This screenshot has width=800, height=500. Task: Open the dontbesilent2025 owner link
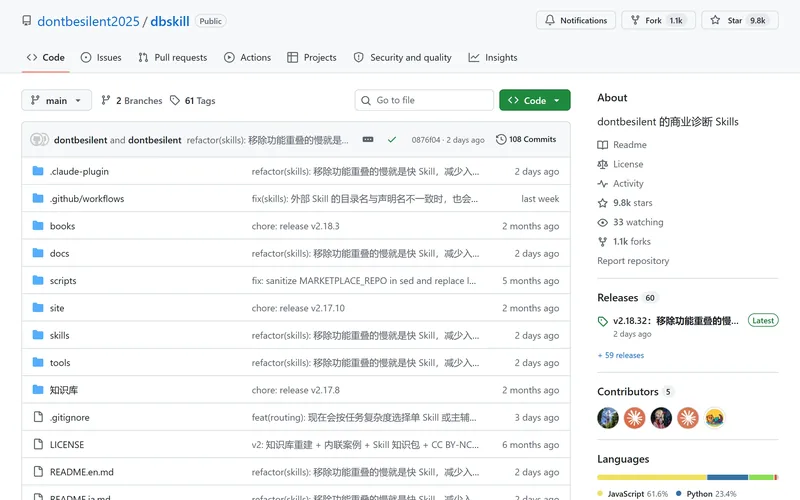pos(88,21)
